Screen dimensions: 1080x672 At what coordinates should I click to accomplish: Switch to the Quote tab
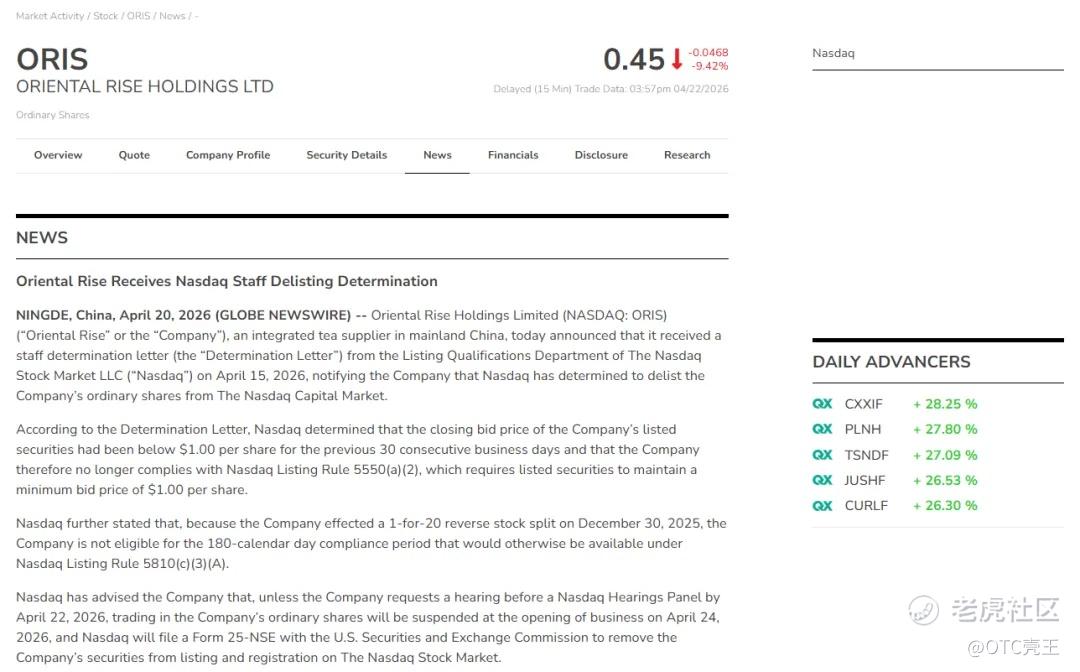coord(134,155)
